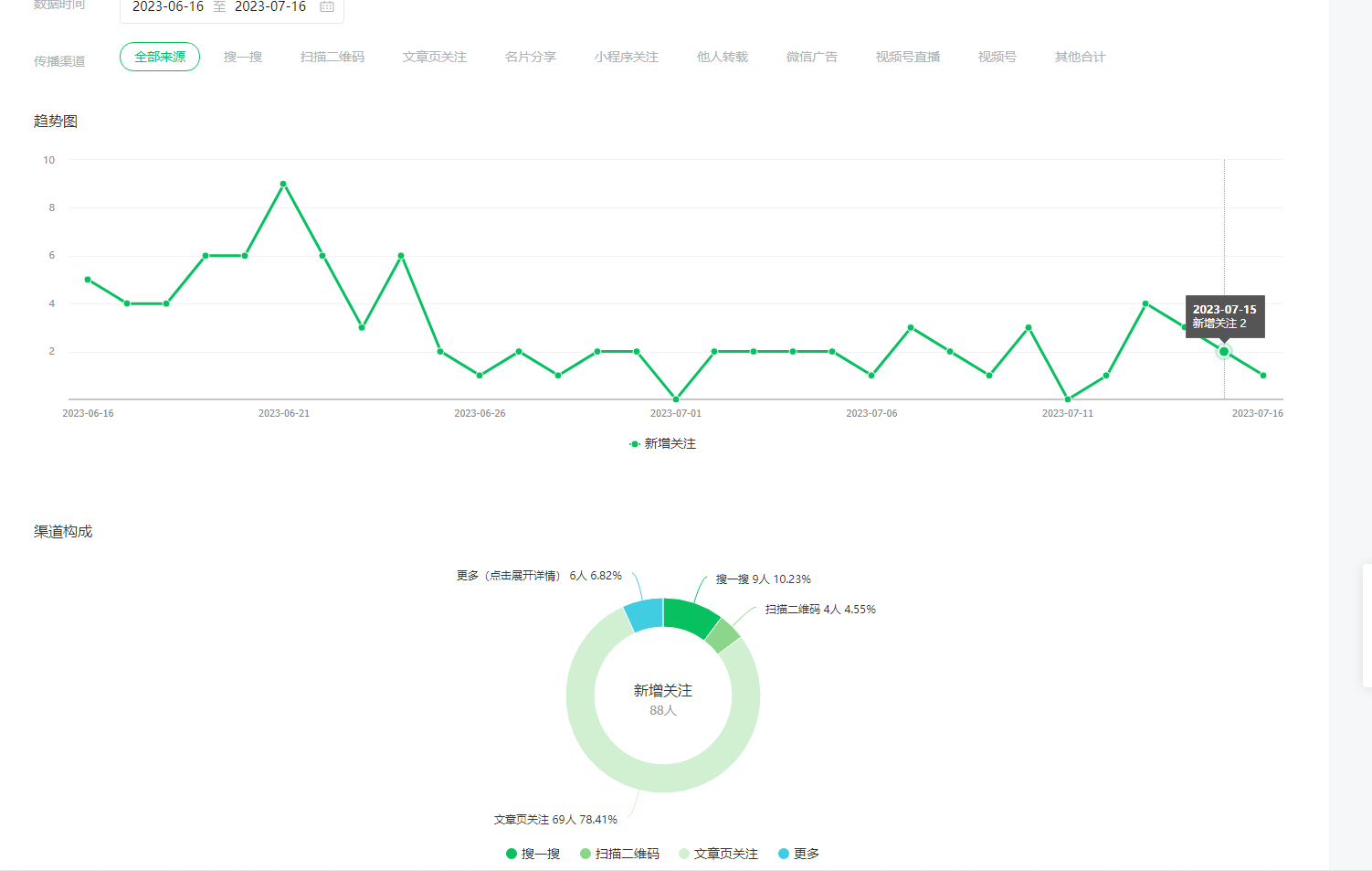
Task: Select the 扫描二维码 channel filter
Action: [332, 57]
